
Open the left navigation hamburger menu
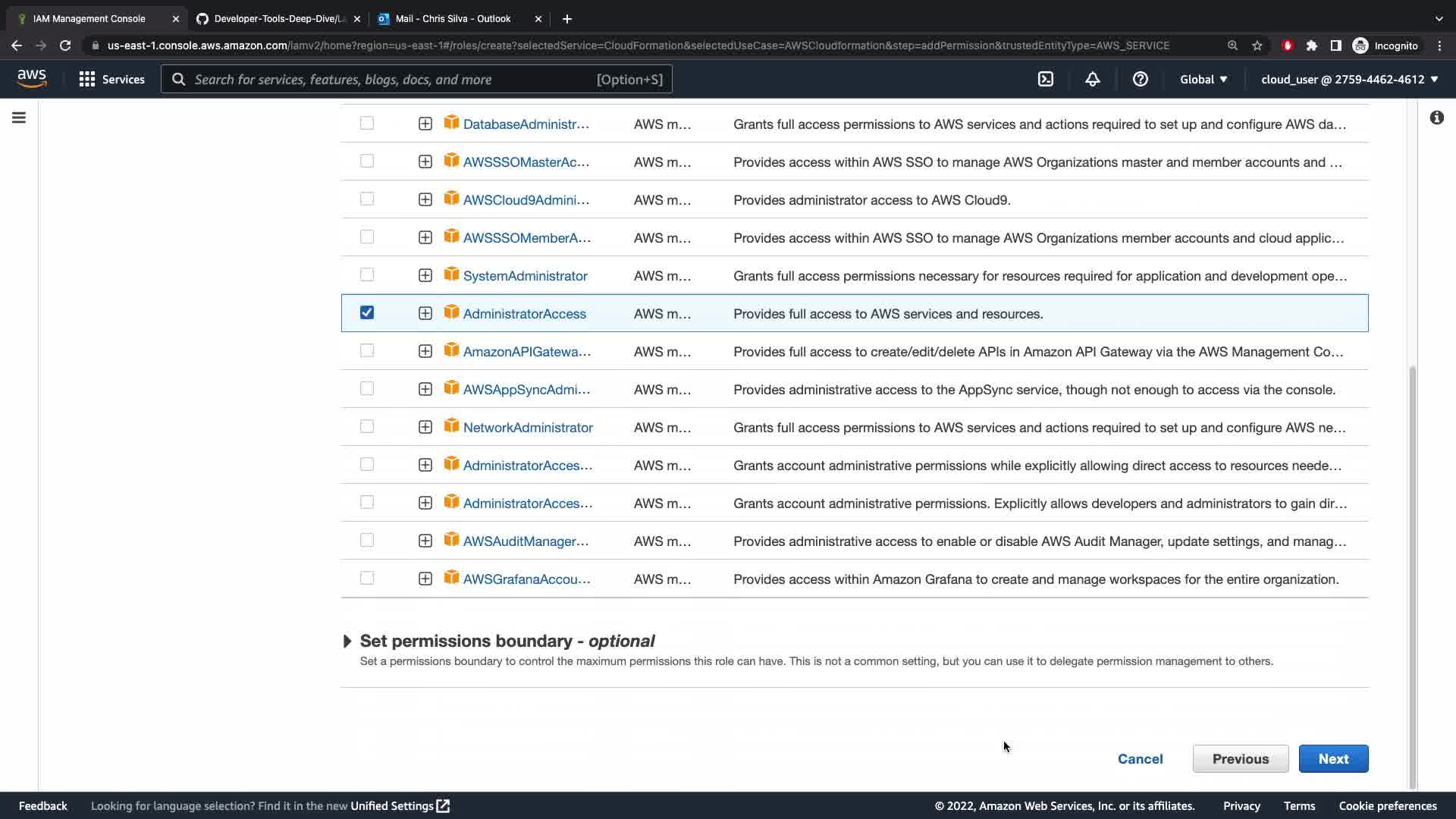click(x=19, y=118)
